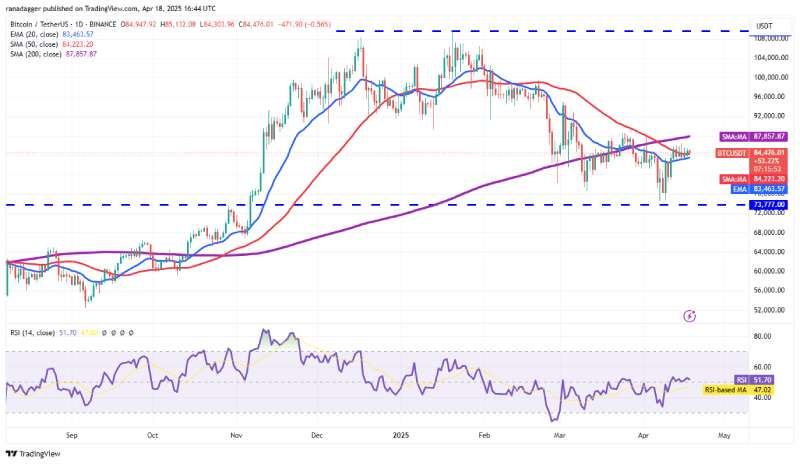Click the TradingView logo at bottom left

coord(33,454)
